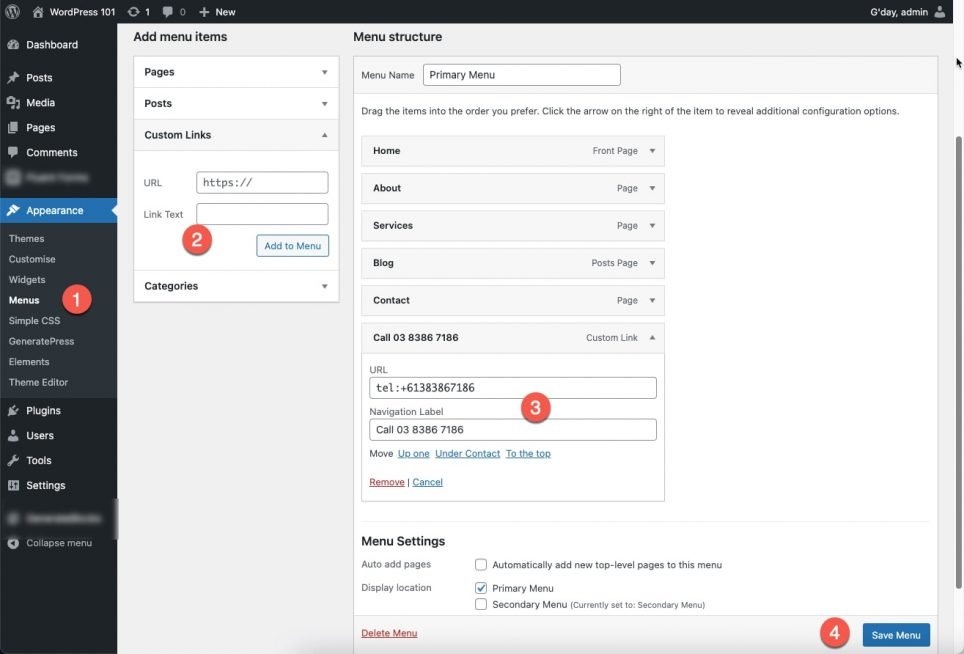Select Theme Editor submenu item

coord(38,382)
